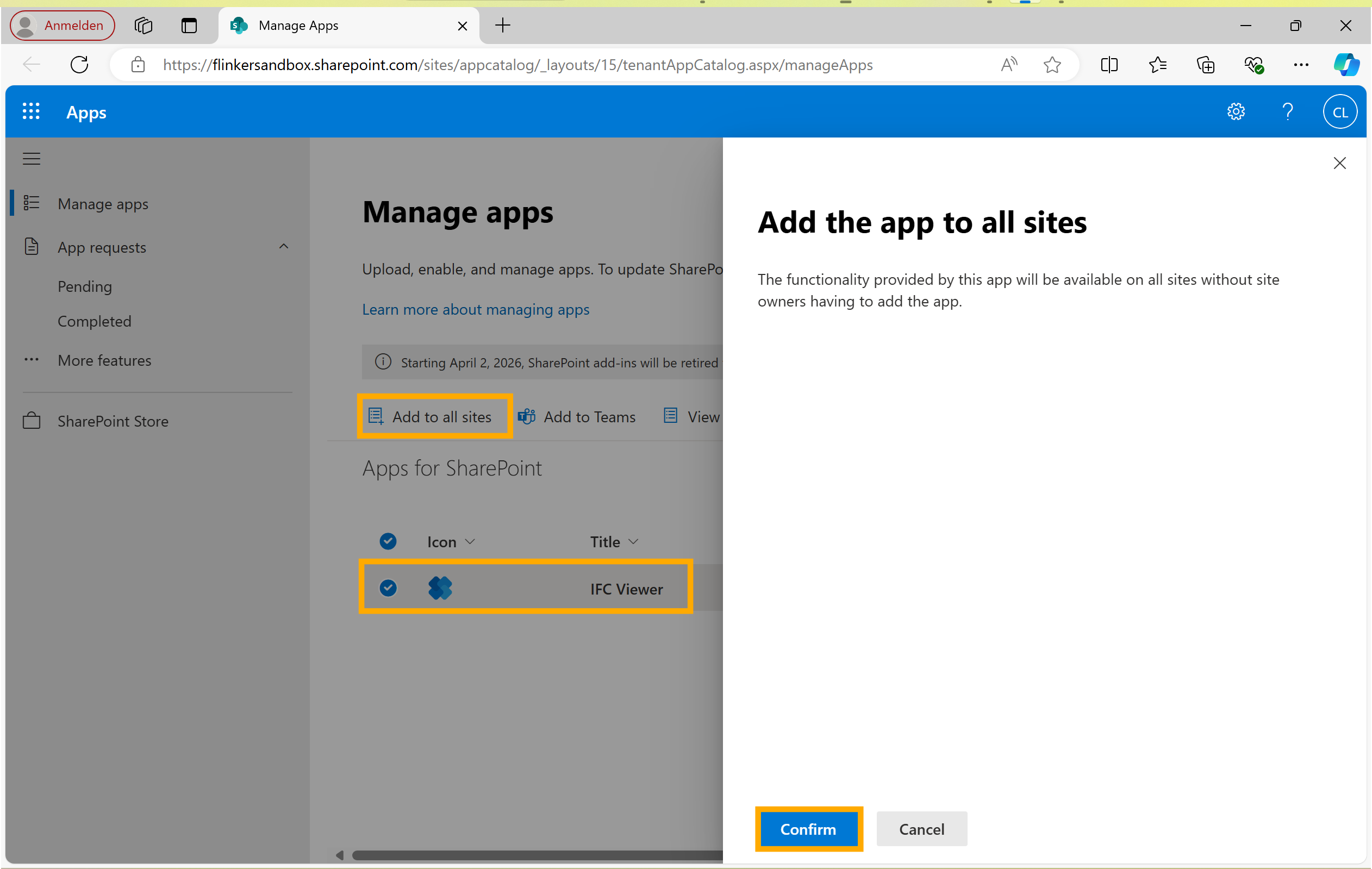Click the IFC Viewer title text

626,589
